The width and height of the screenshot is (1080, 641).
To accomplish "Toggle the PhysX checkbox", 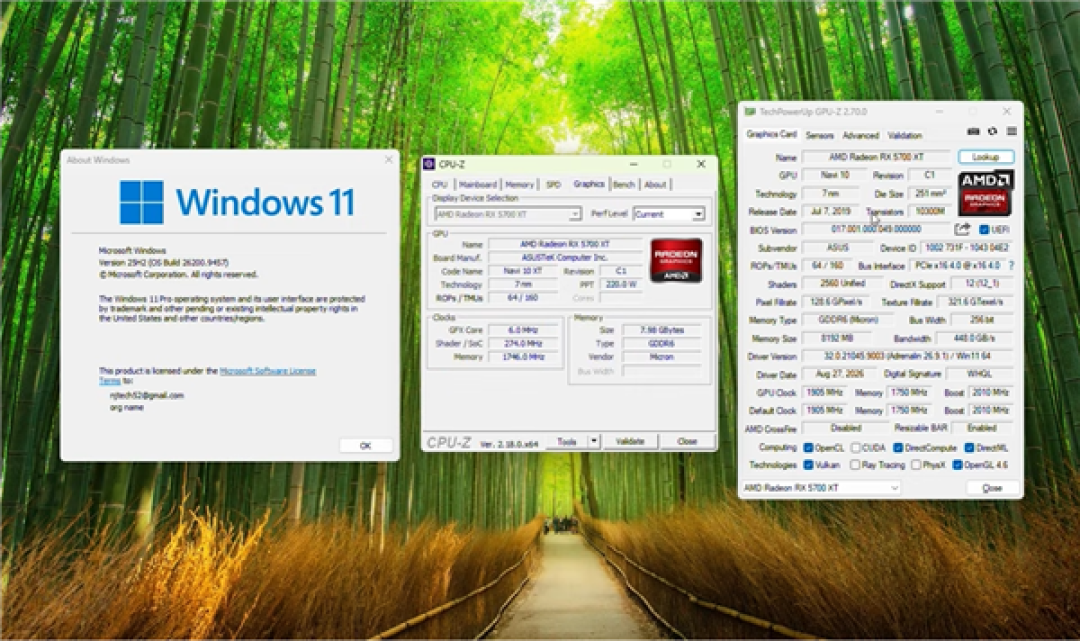I will click(x=916, y=465).
